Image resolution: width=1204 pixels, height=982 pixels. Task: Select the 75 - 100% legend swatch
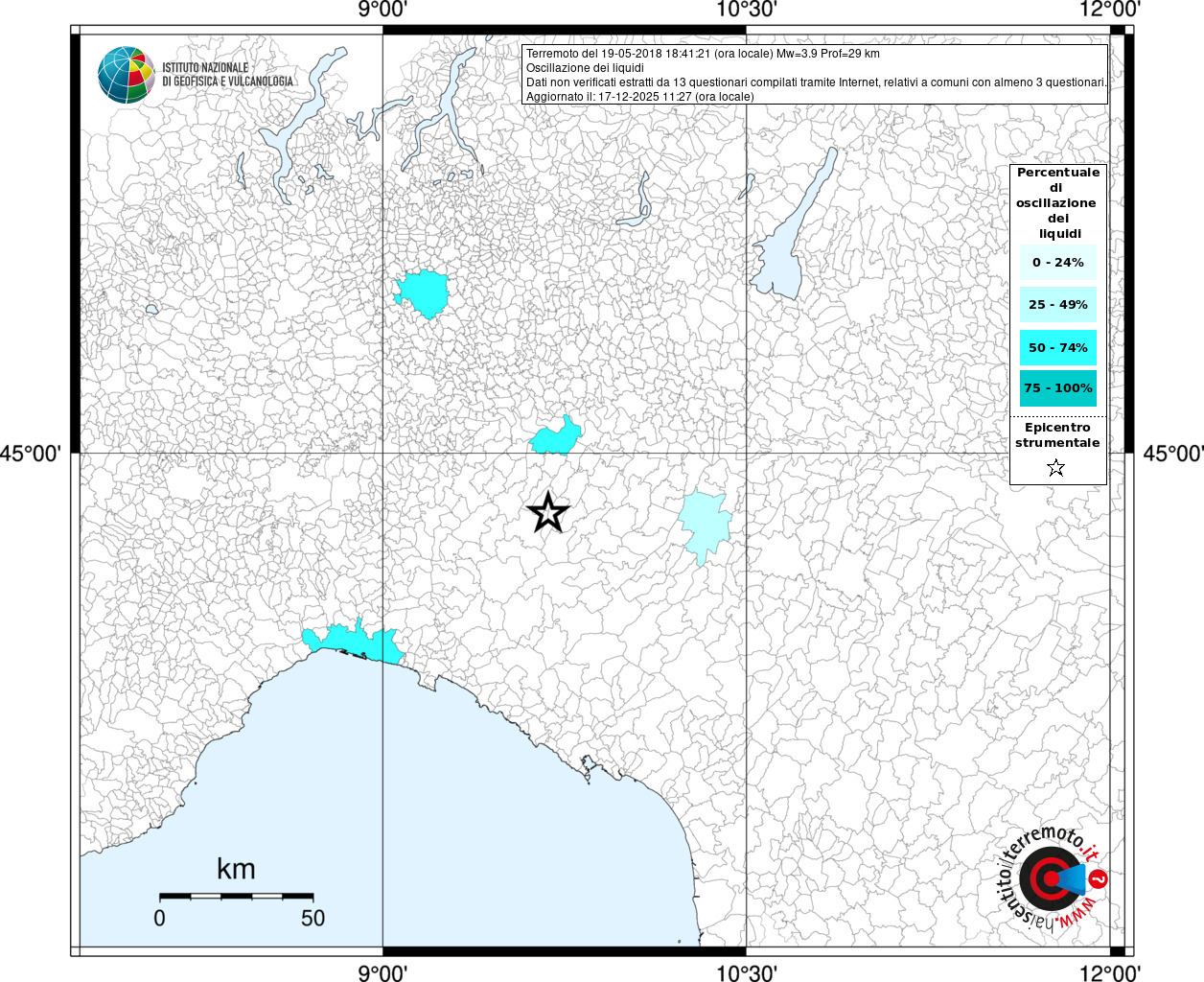[x=1057, y=388]
